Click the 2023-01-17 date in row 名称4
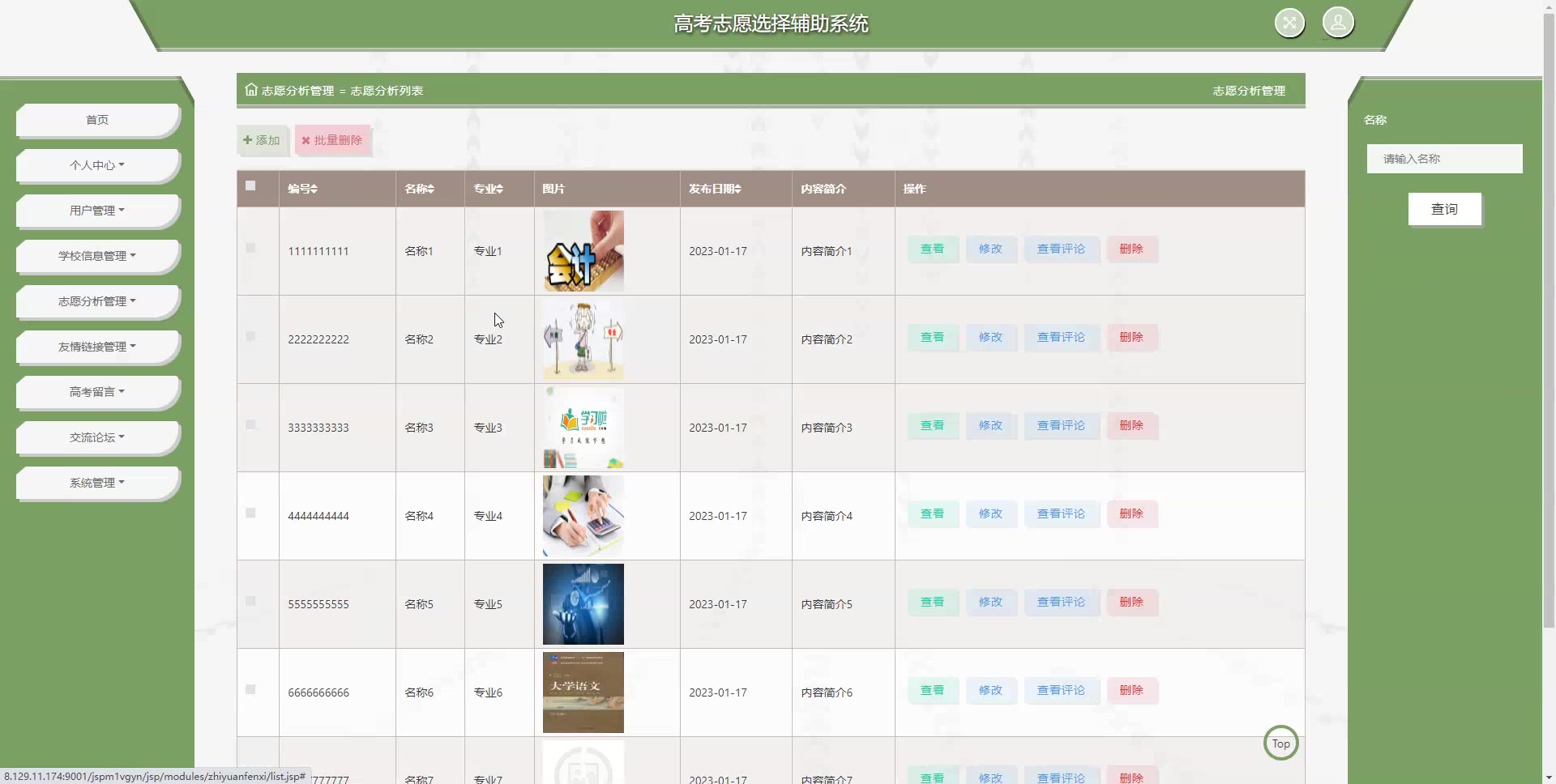The height and width of the screenshot is (784, 1556). coord(718,516)
